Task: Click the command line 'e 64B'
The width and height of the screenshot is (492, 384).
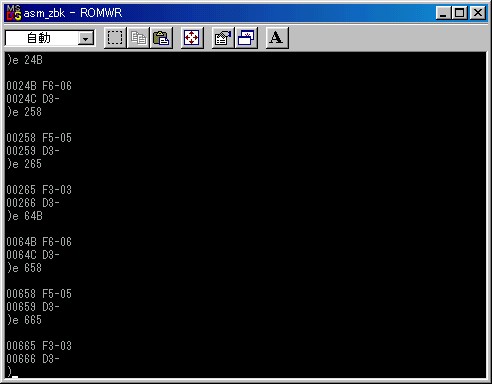Action: (x=25, y=216)
